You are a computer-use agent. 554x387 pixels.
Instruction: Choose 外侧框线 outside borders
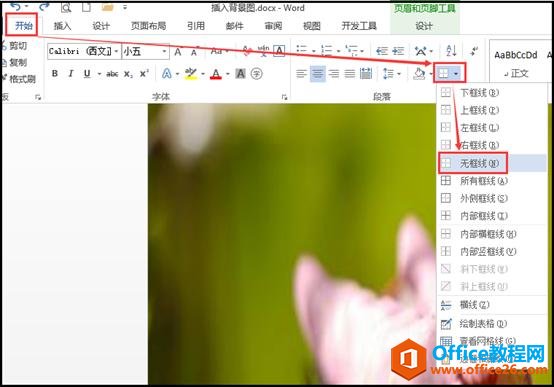pos(491,198)
